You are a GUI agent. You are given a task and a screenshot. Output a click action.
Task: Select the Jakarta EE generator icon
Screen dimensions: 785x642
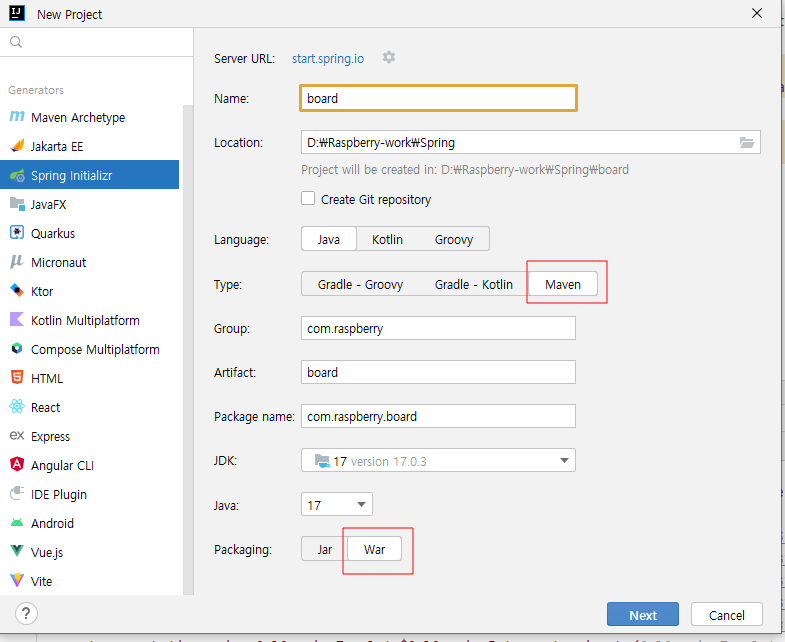(x=17, y=146)
